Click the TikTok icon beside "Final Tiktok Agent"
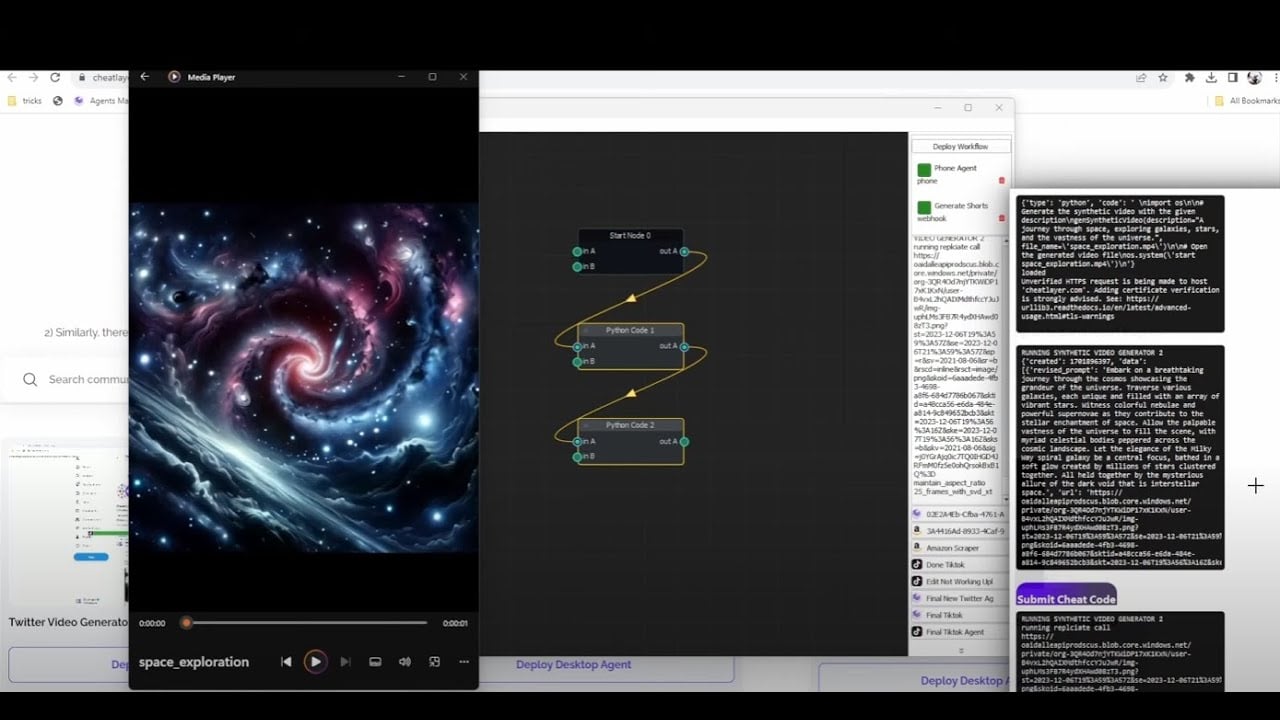Image resolution: width=1280 pixels, height=720 pixels. pyautogui.click(x=917, y=631)
